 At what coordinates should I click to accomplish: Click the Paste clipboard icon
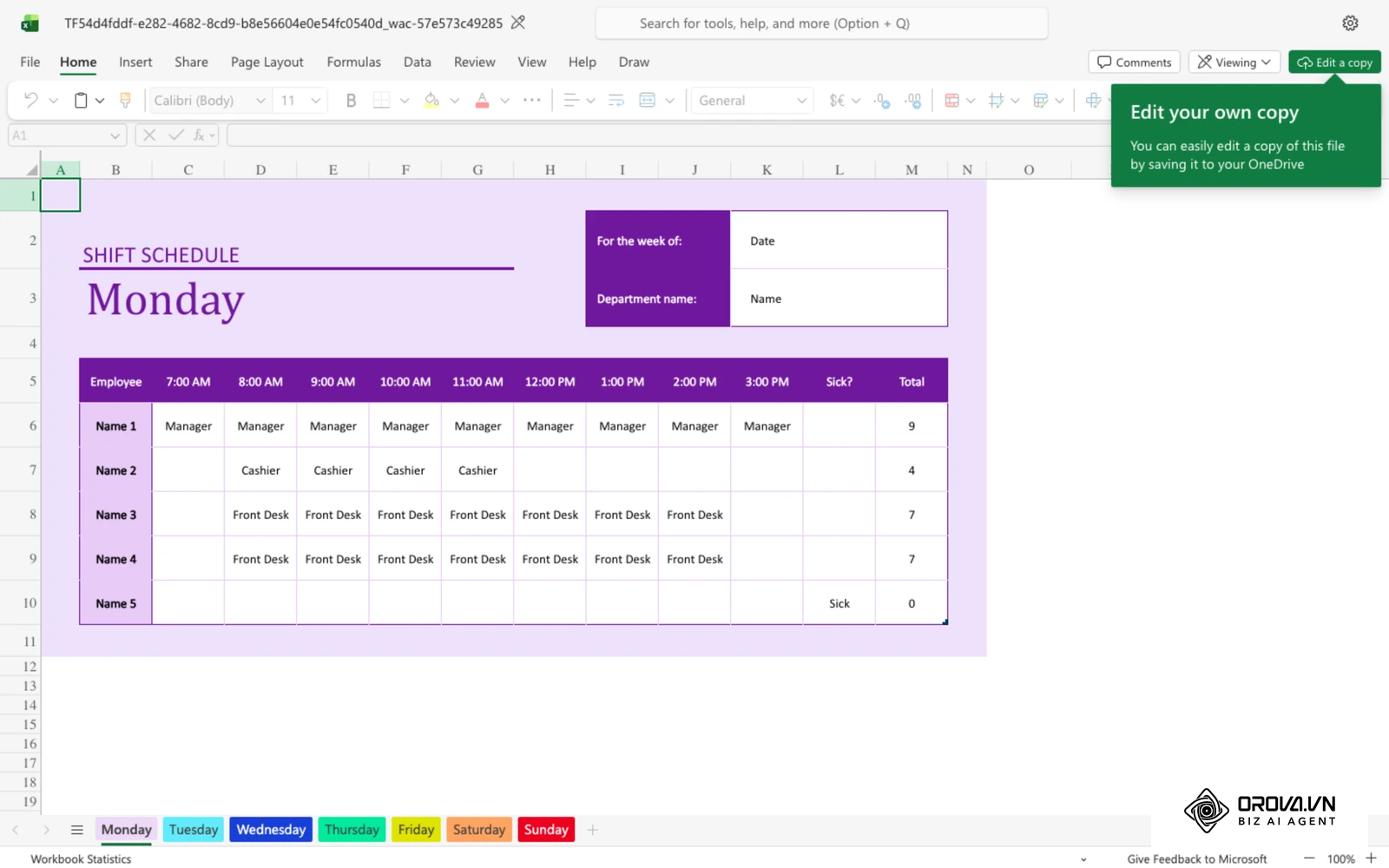tap(81, 101)
